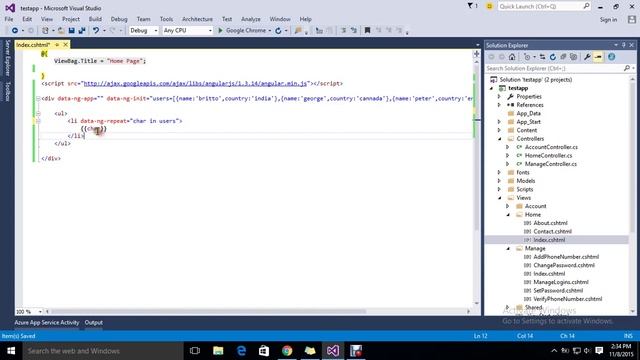Click the angularjs script URL link
640x360 pixels.
tap(195, 83)
